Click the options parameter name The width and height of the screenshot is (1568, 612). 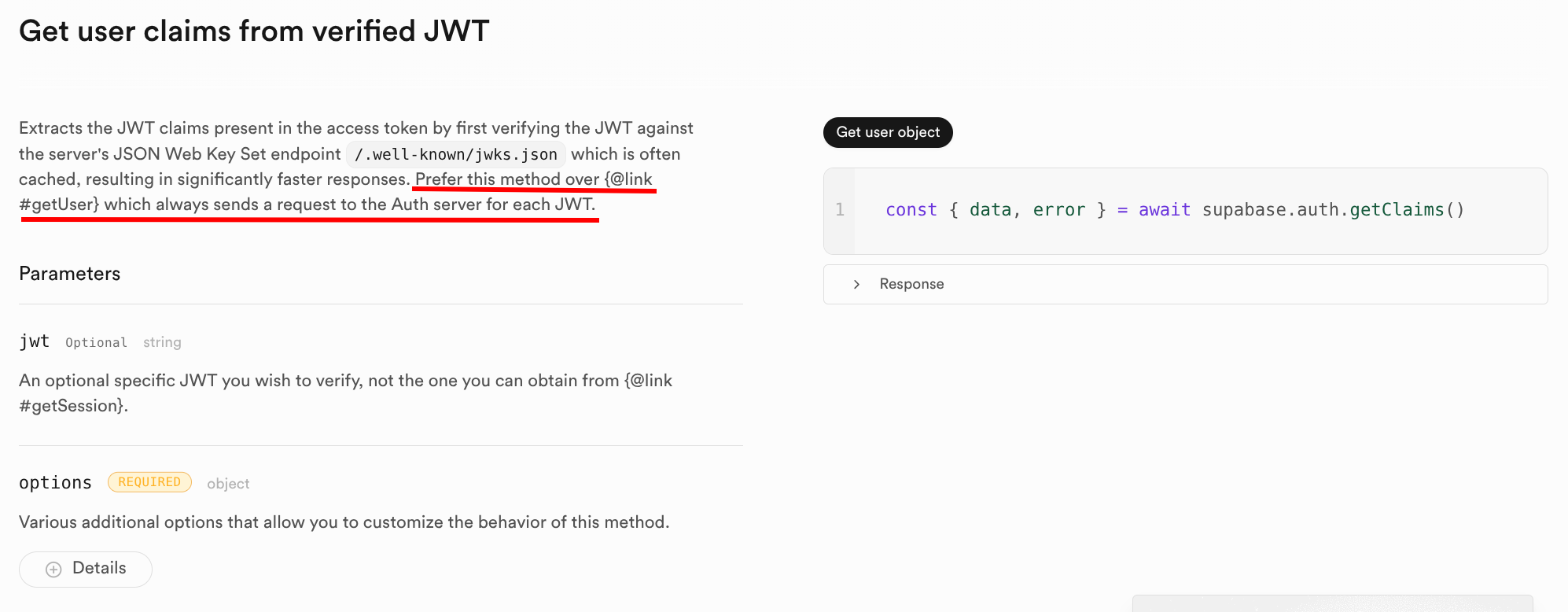(x=55, y=483)
